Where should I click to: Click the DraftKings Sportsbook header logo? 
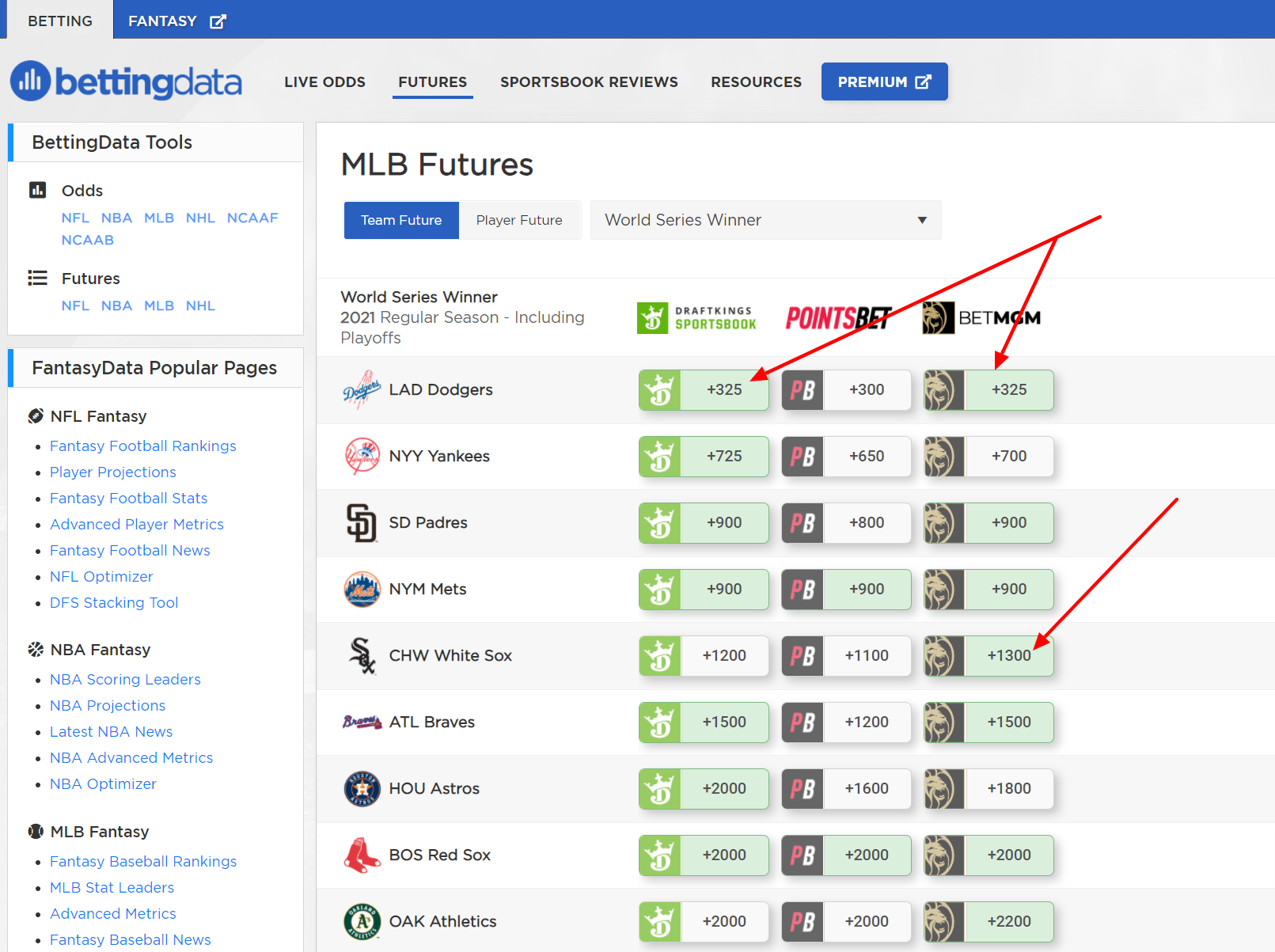pos(696,318)
